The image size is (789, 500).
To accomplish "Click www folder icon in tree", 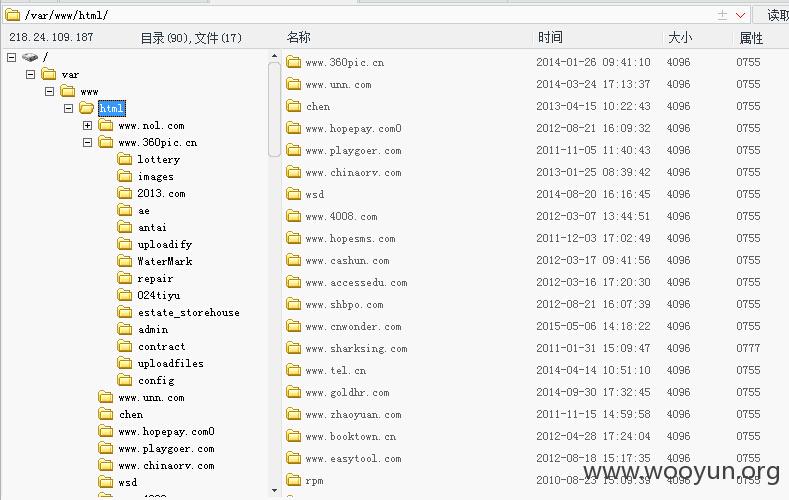I will pos(67,92).
